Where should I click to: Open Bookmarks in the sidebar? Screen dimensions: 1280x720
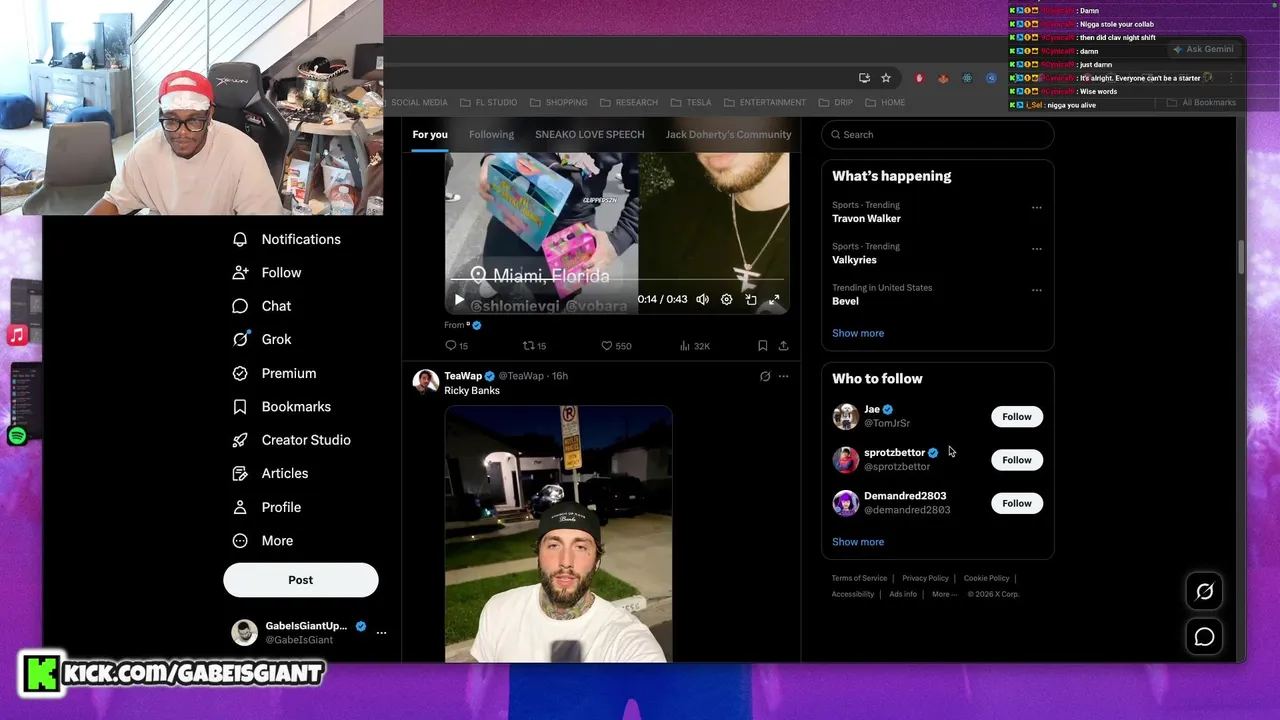coord(281,406)
